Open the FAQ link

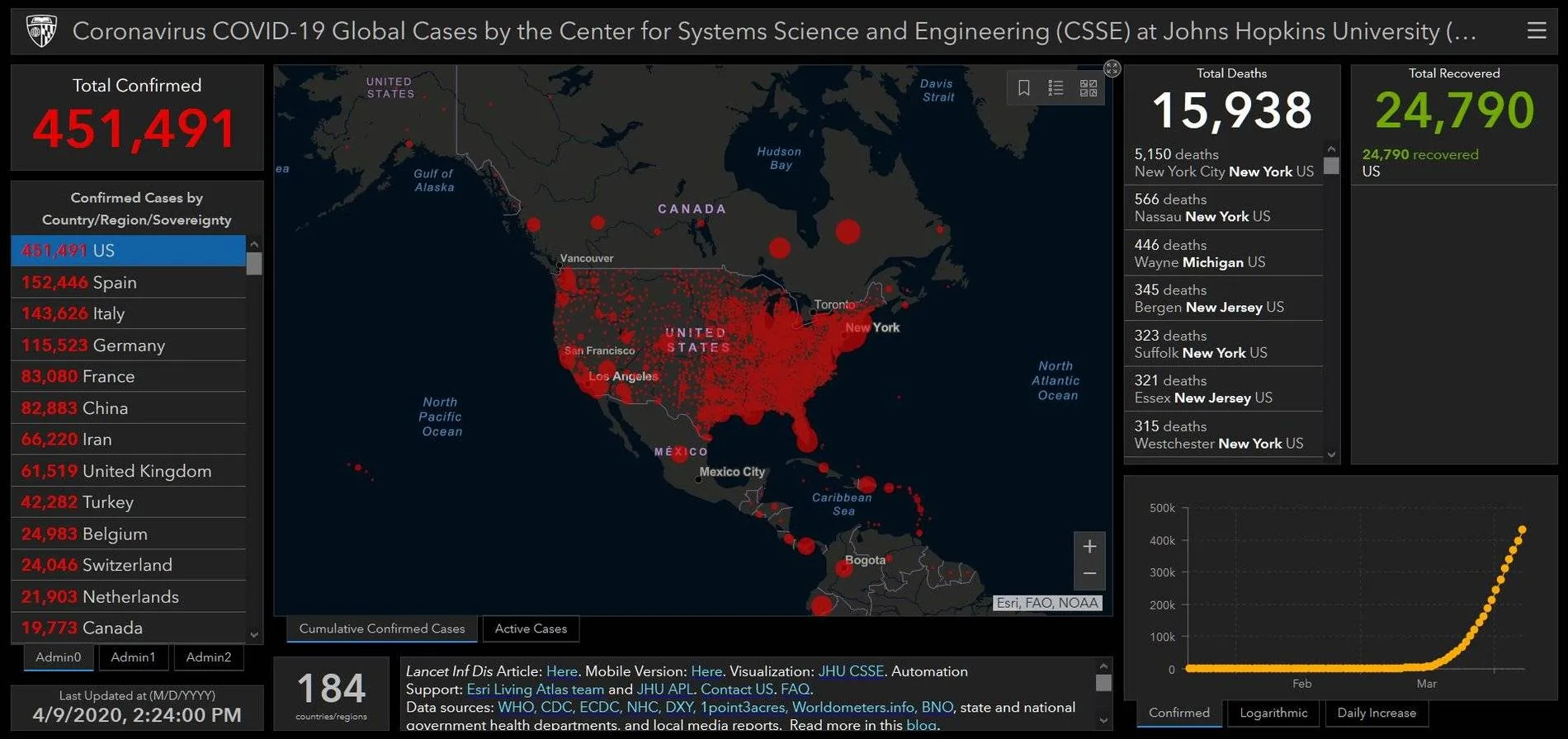[x=795, y=690]
